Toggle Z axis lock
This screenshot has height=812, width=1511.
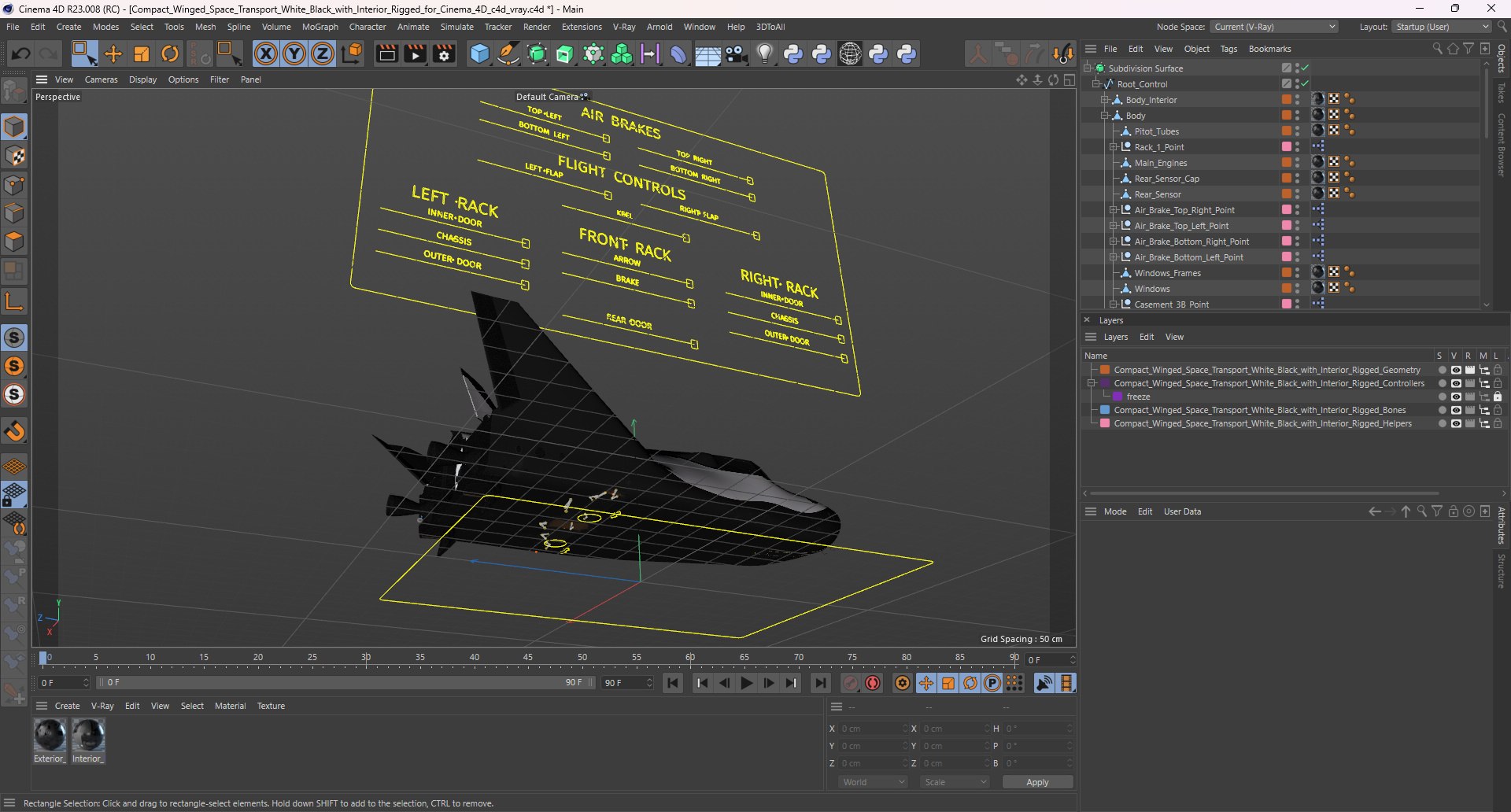[323, 54]
